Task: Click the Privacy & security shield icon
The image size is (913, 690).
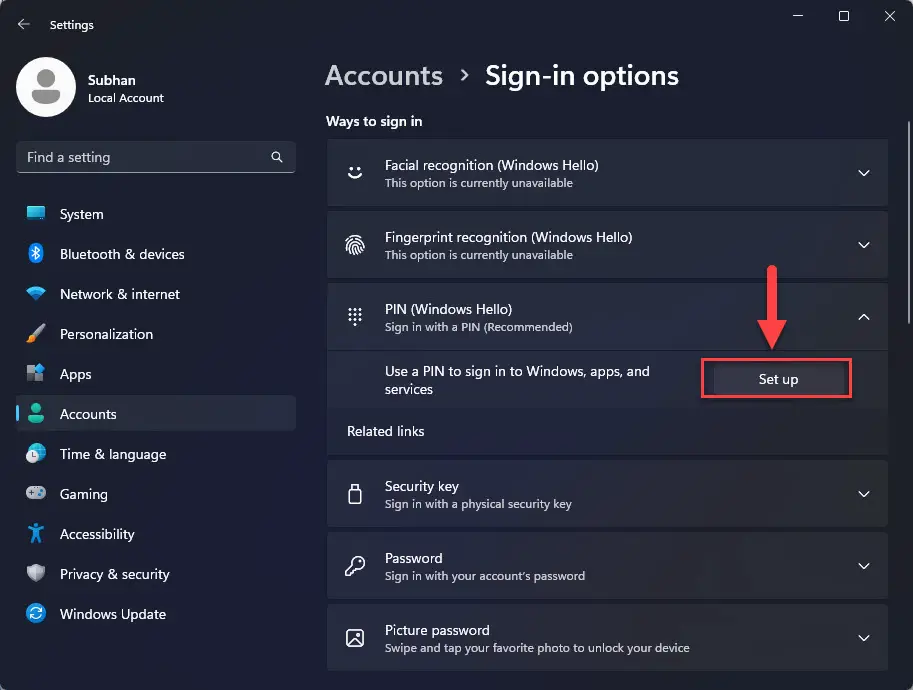Action: pos(36,574)
